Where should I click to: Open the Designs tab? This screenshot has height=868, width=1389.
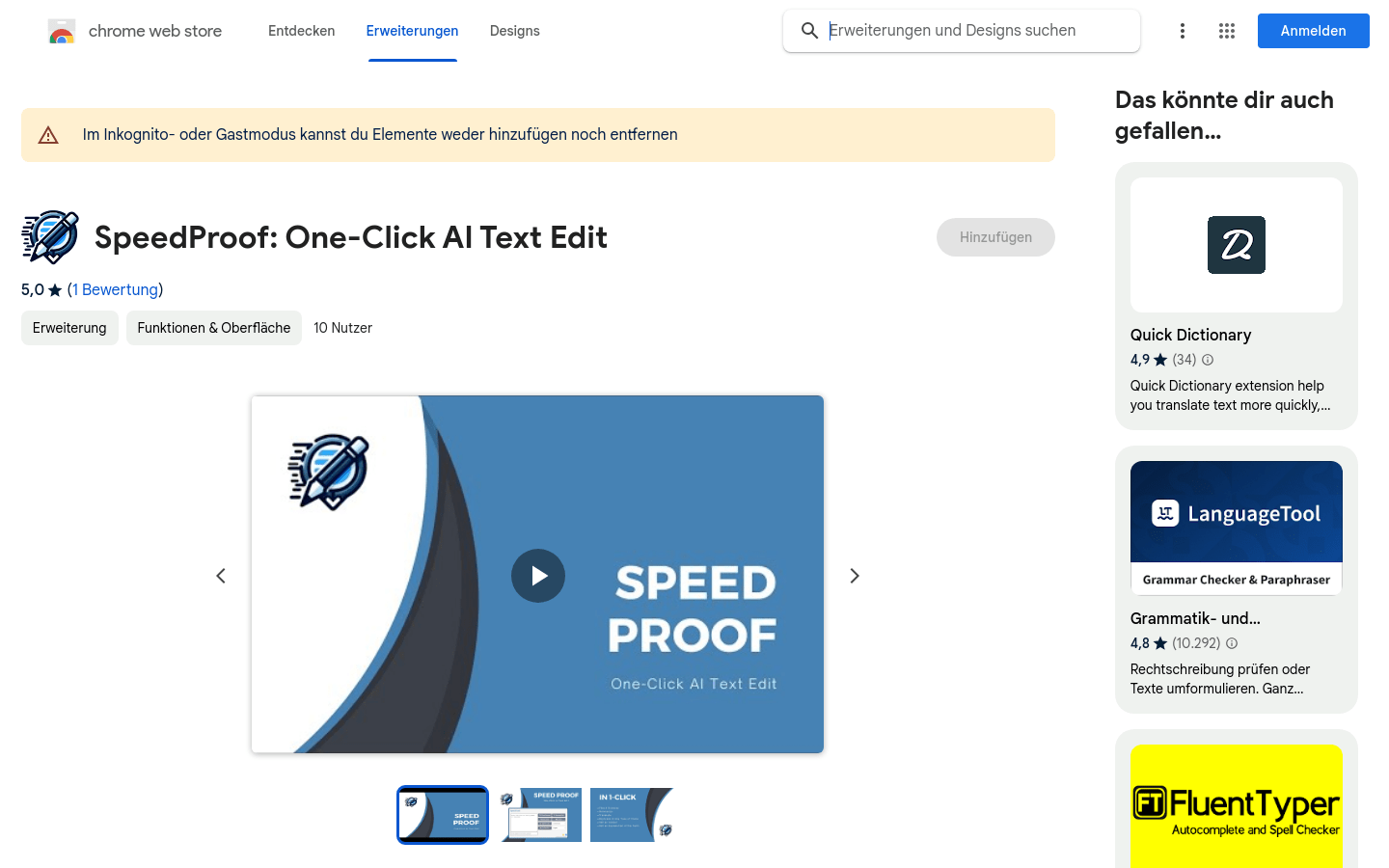[x=515, y=31]
